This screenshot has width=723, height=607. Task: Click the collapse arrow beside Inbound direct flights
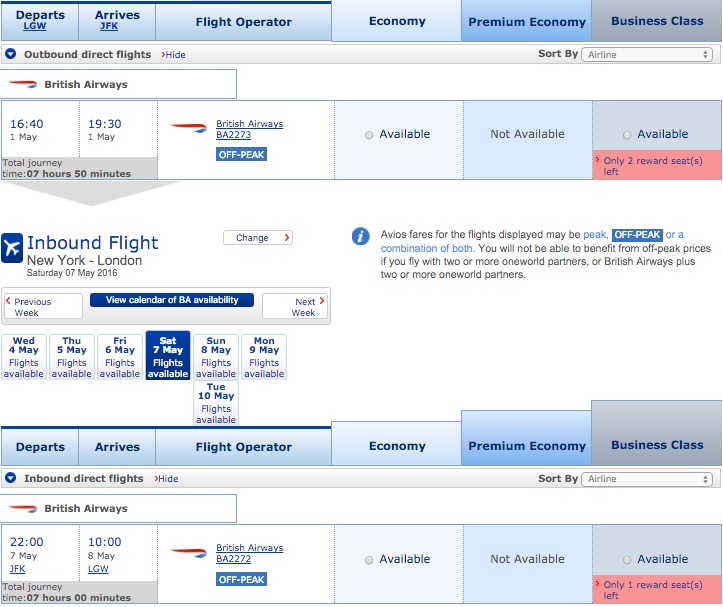click(11, 478)
